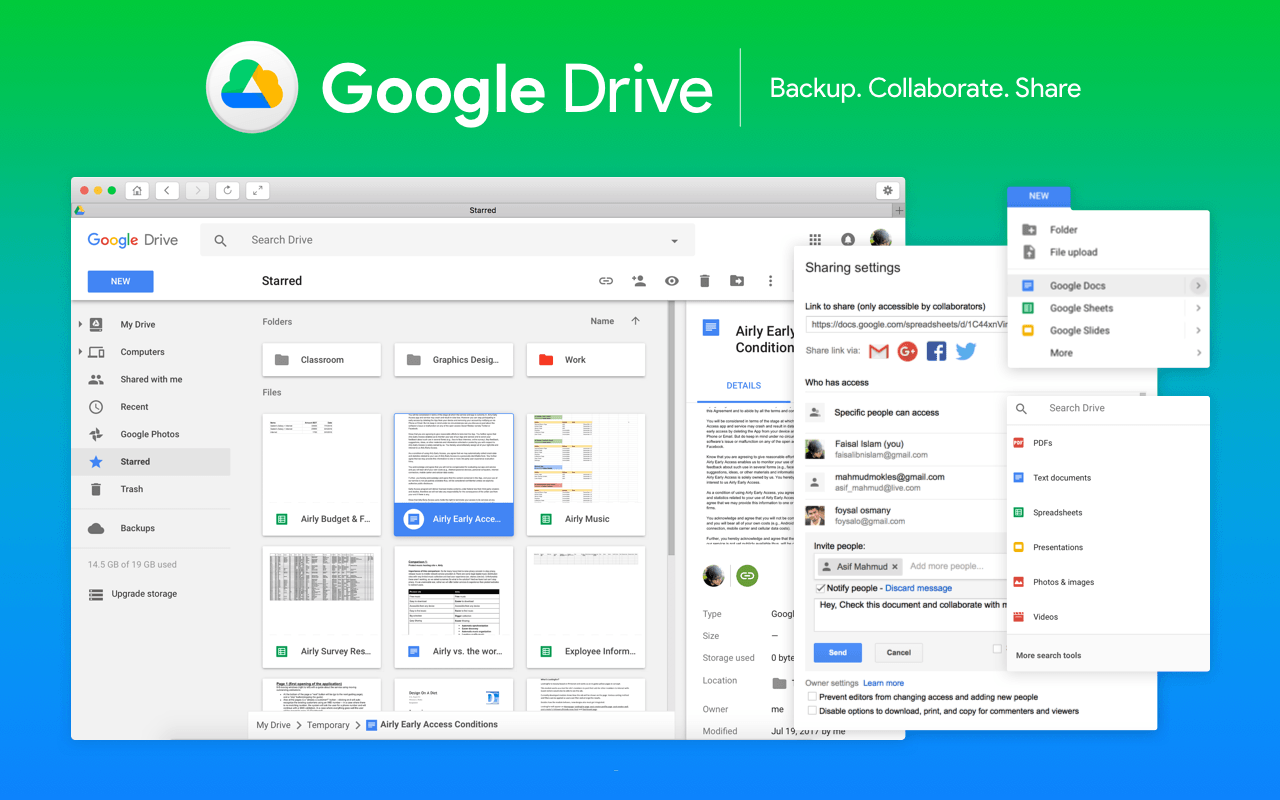Share link via Twitter icon
The height and width of the screenshot is (800, 1280).
[x=965, y=351]
